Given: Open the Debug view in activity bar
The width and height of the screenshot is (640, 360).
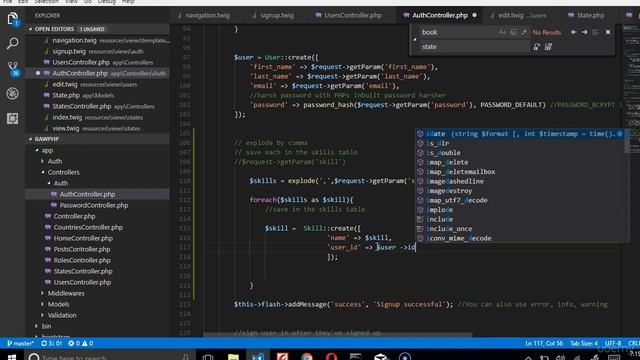Looking at the screenshot, I should click(12, 93).
